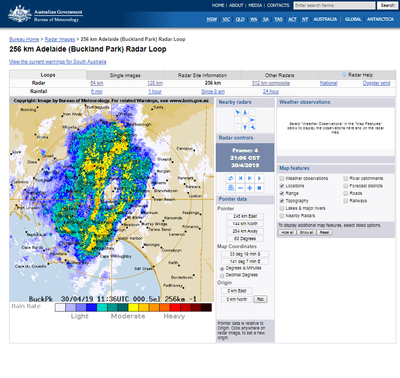
Task: Step to the previous radar frame
Action: coord(240,178)
